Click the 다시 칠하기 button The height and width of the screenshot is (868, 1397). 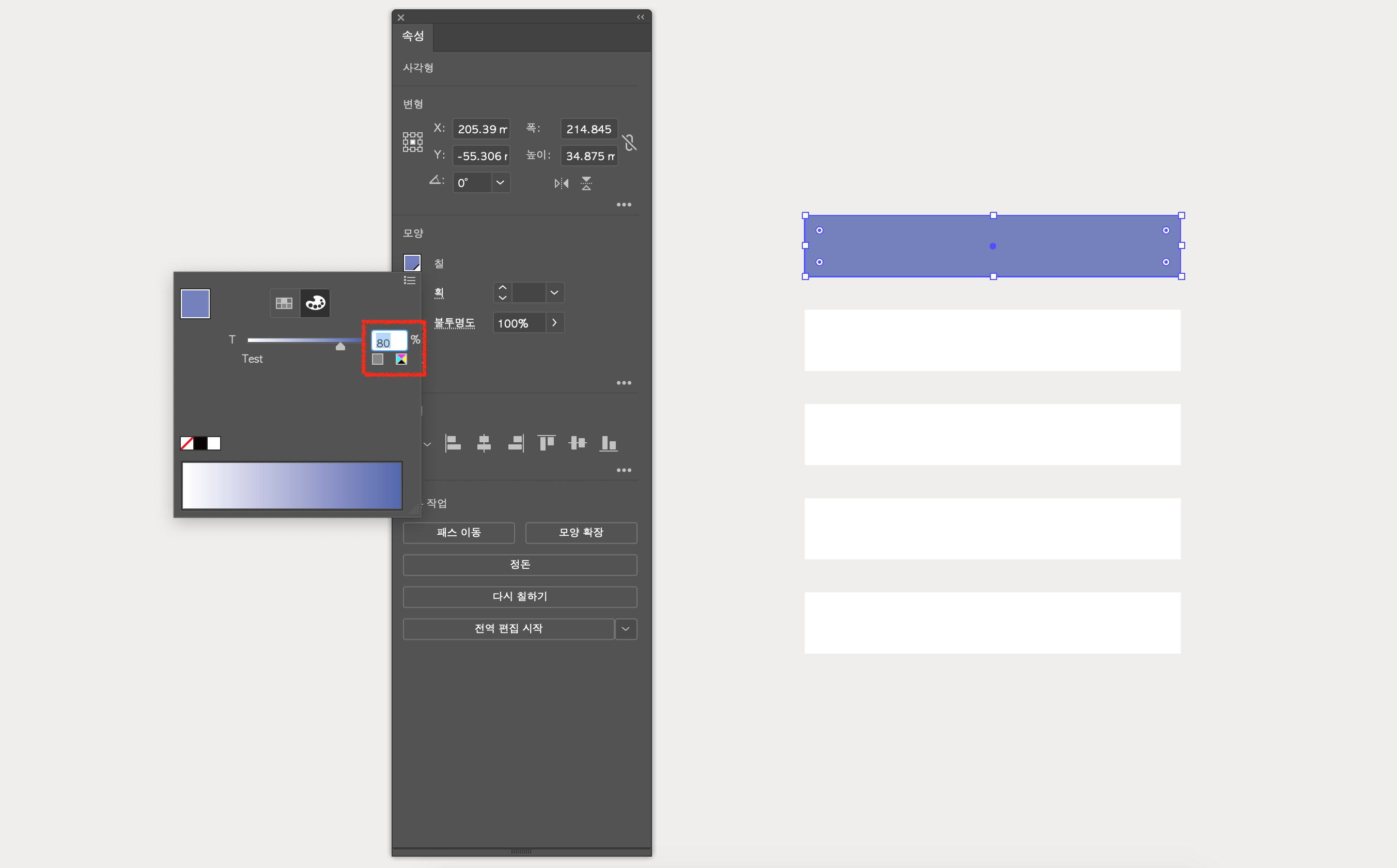519,597
